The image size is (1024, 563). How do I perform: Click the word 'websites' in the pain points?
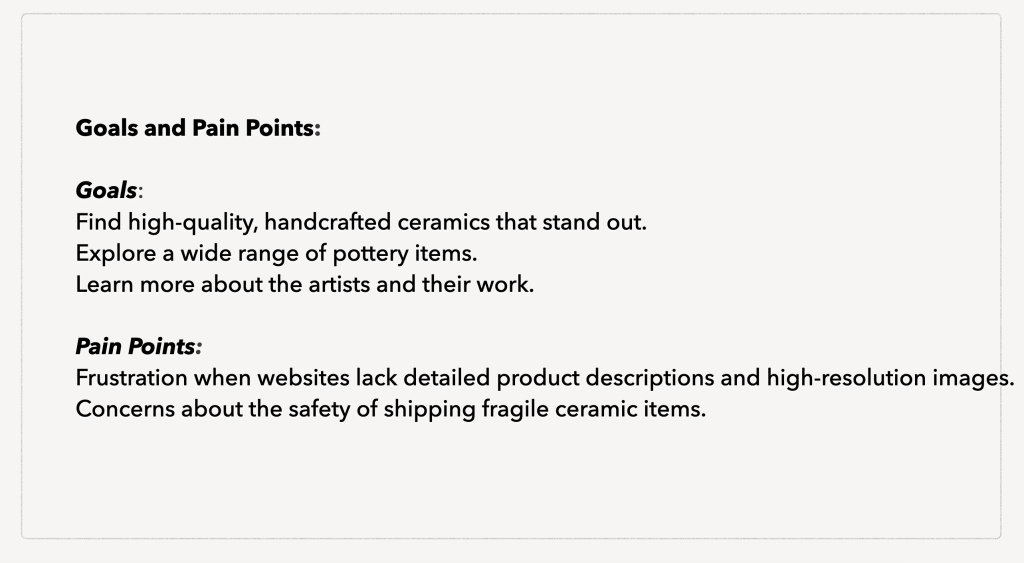click(x=303, y=378)
